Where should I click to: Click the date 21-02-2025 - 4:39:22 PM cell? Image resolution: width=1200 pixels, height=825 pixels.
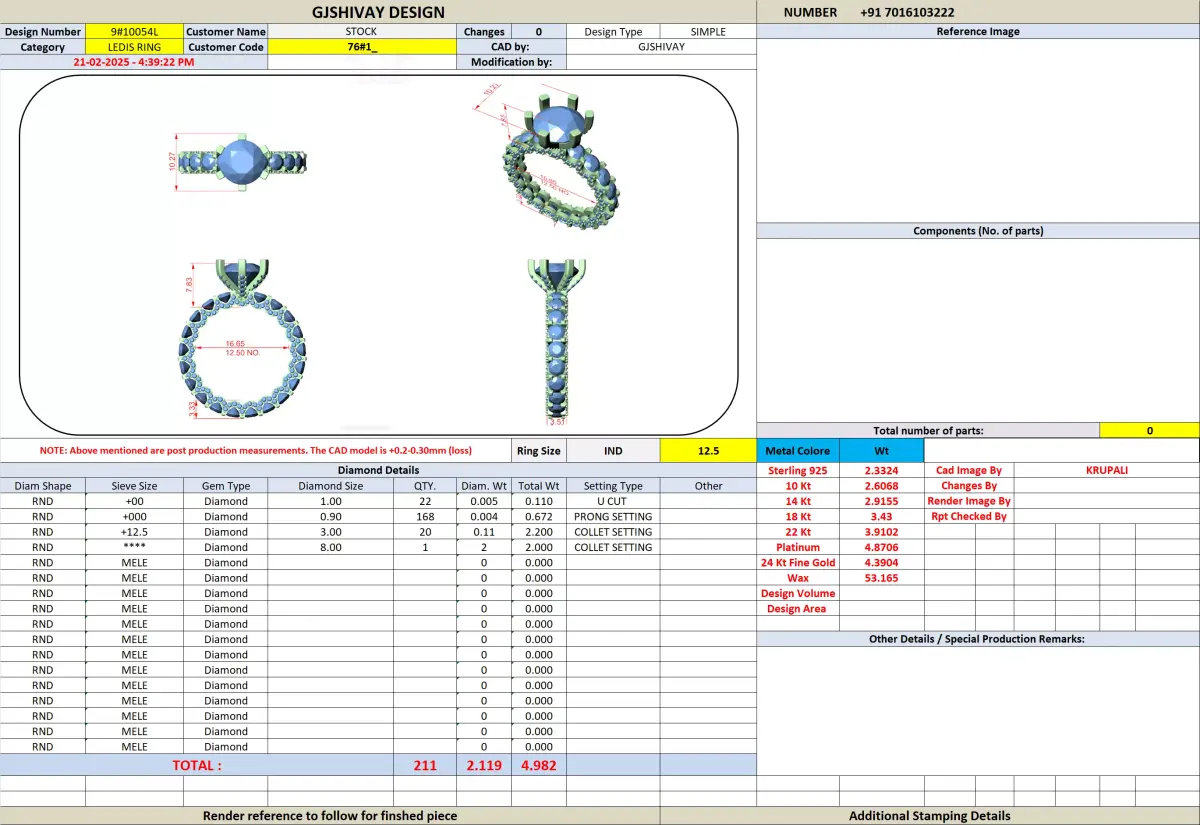pyautogui.click(x=134, y=62)
